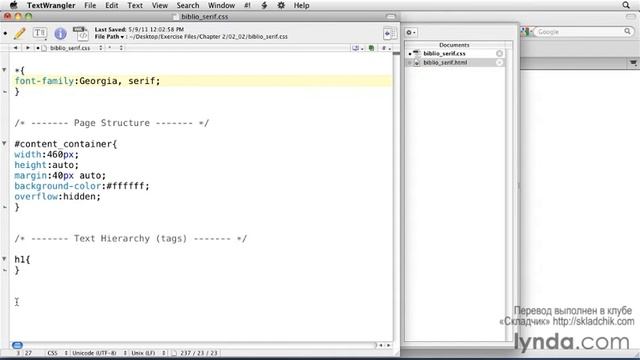This screenshot has height=360, width=640.
Task: Click the Google search engine icon in browser
Action: 524,31
